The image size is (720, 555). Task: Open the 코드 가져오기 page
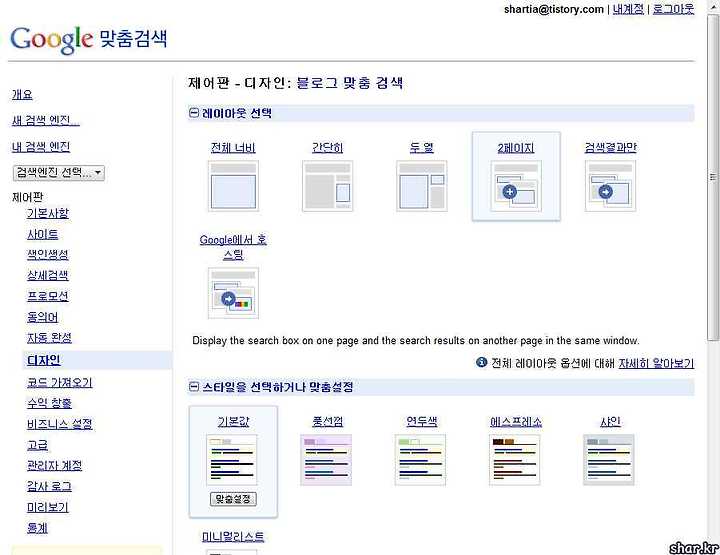(x=60, y=382)
